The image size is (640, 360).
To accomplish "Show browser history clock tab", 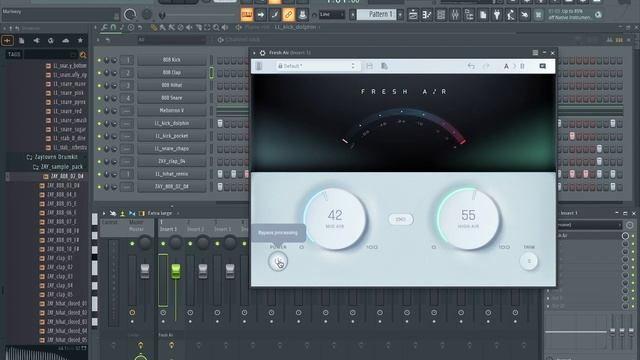I will point(51,40).
